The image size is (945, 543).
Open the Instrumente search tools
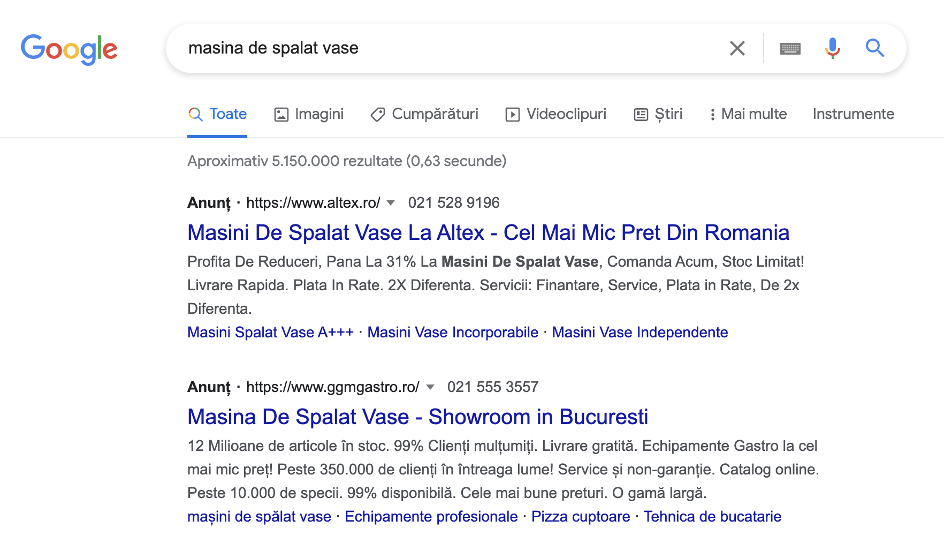click(x=853, y=114)
